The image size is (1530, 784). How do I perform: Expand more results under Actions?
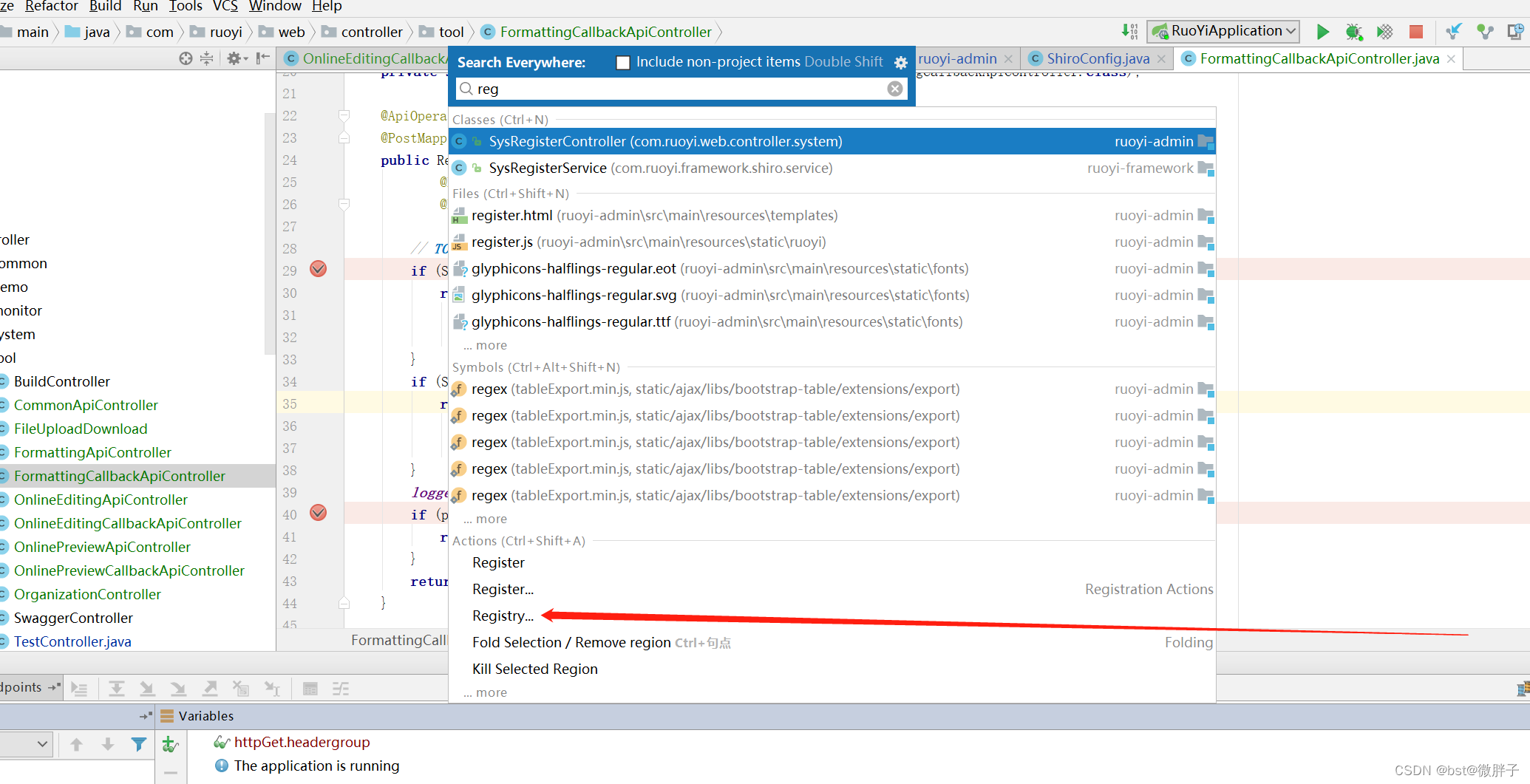[x=486, y=692]
